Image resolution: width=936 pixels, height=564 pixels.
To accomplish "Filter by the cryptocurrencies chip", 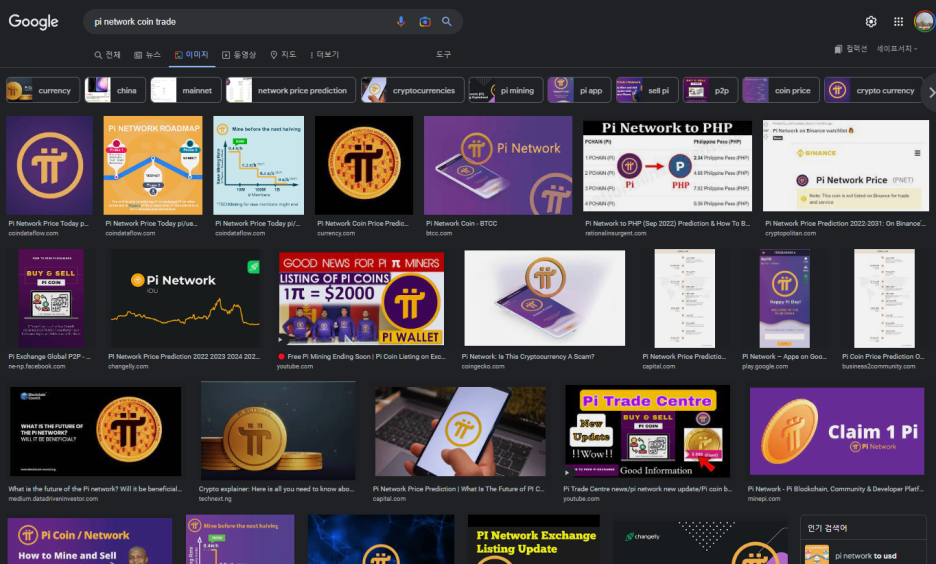I will (412, 90).
